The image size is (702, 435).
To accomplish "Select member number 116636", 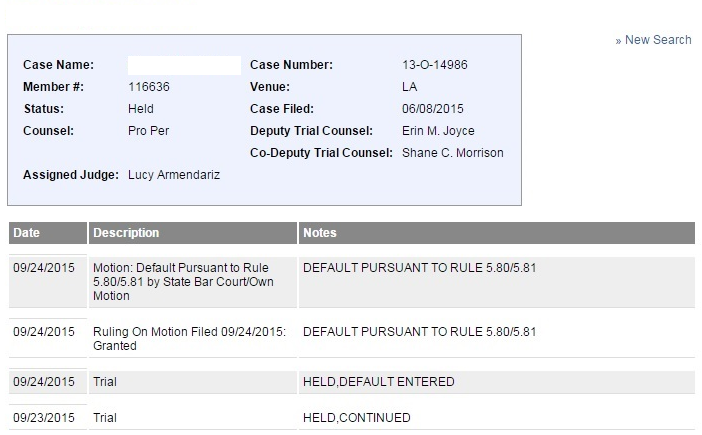I will click(149, 87).
